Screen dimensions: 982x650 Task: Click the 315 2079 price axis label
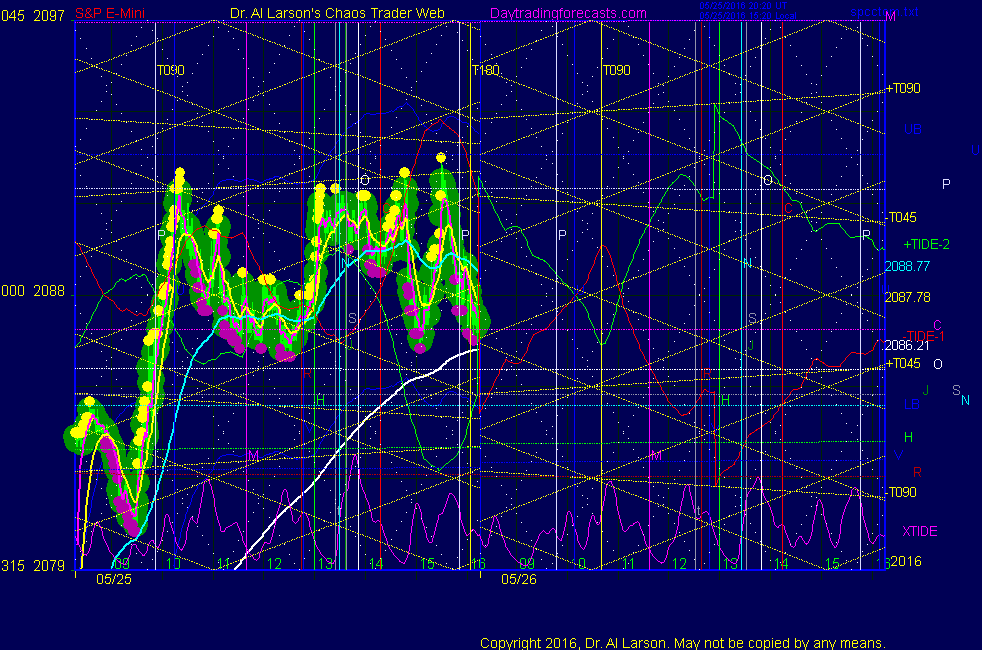(33, 565)
